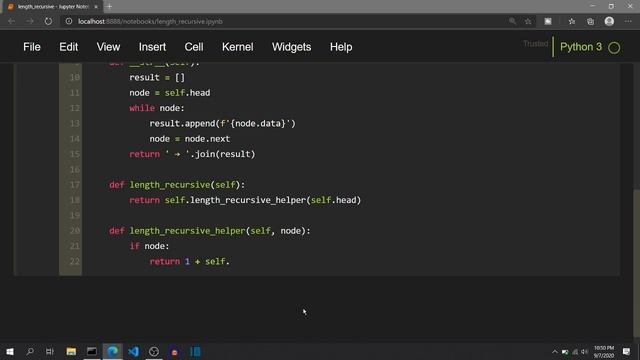Open the Cell menu
Screen dimensions: 640x360
click(194, 47)
